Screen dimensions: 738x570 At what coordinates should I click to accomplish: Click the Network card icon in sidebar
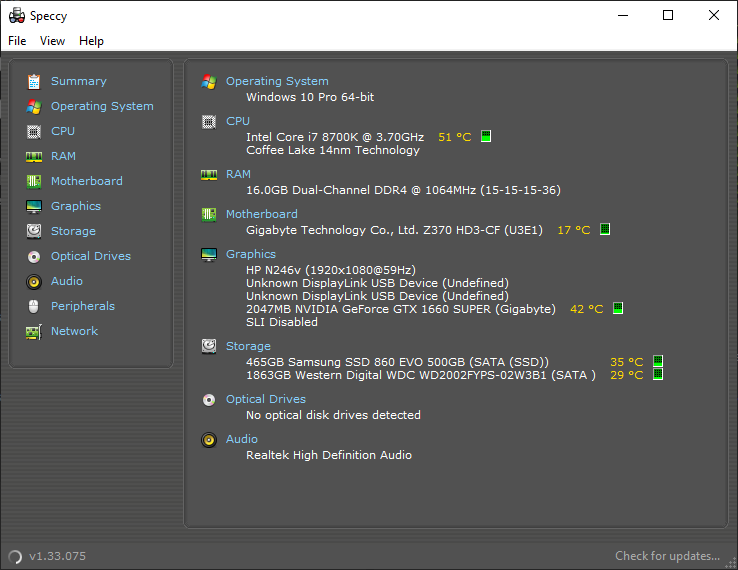coord(34,332)
